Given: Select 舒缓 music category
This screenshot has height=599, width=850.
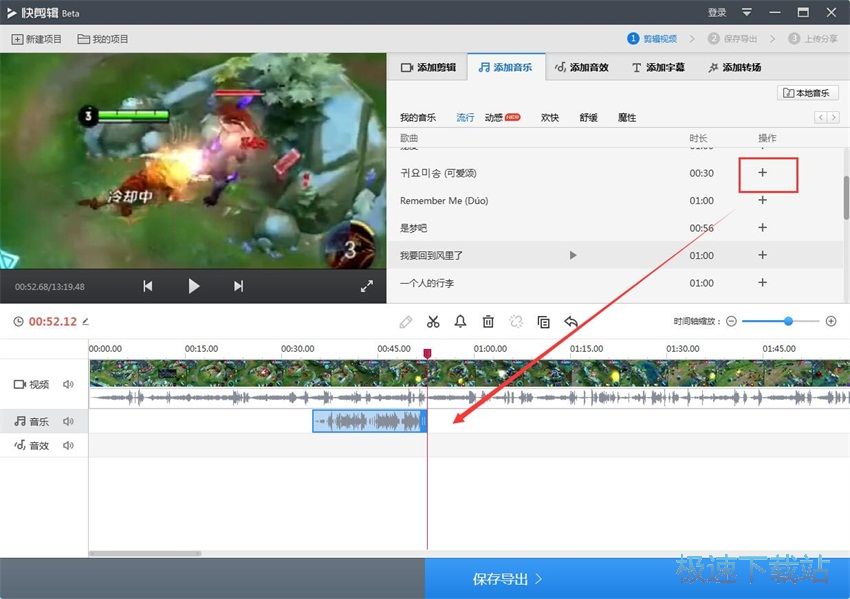Looking at the screenshot, I should [x=588, y=118].
